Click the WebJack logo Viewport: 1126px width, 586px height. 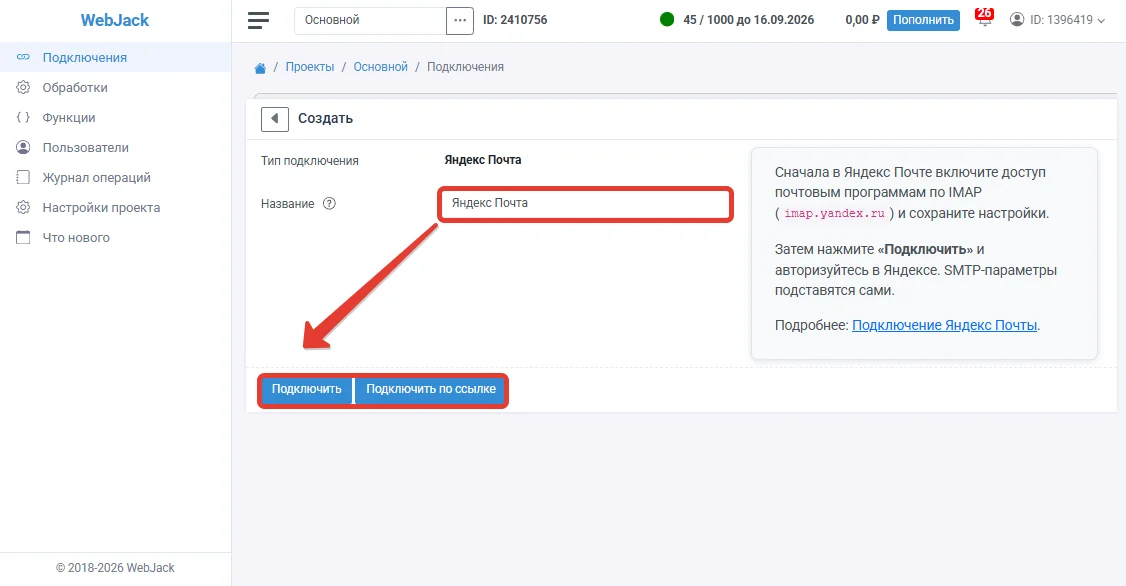coord(115,20)
